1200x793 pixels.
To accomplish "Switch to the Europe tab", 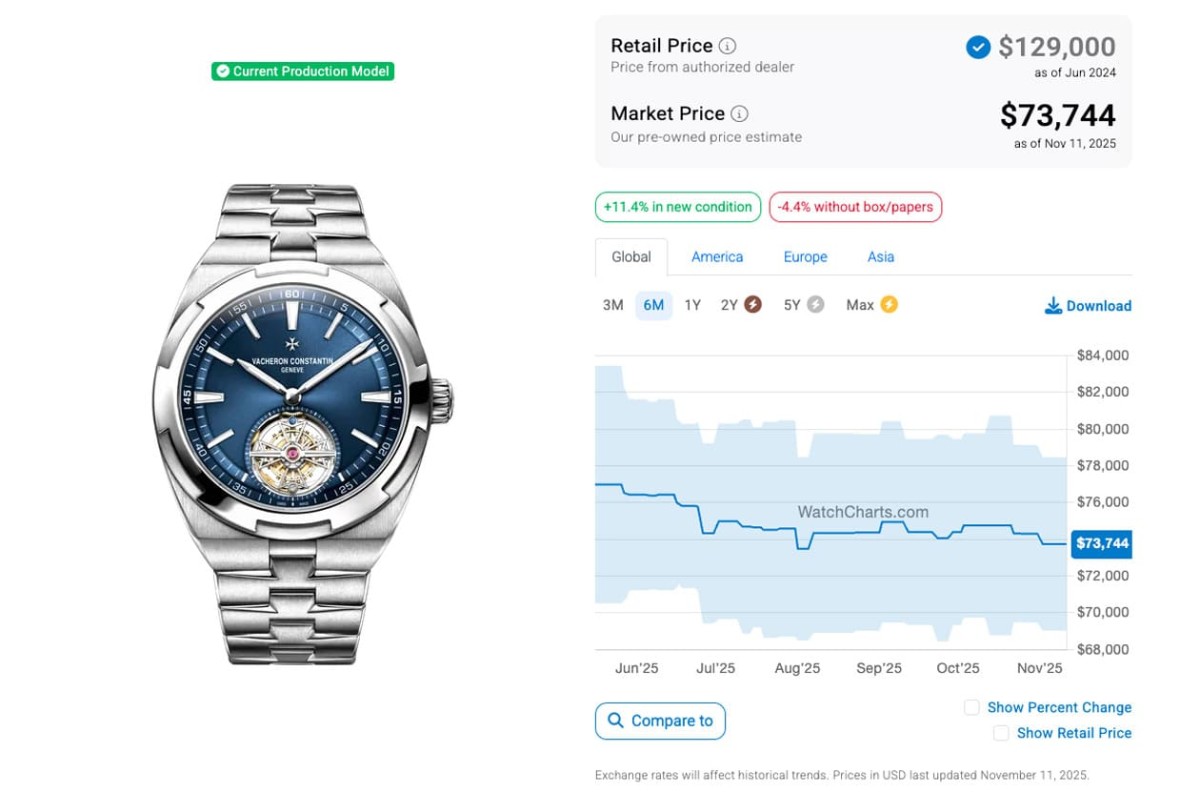I will click(805, 257).
